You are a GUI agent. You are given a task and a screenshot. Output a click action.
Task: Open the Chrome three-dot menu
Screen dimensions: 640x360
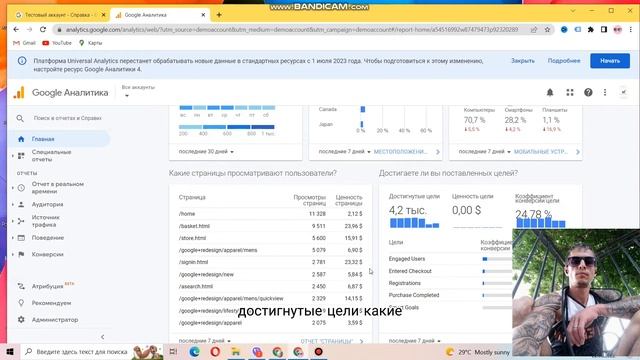[631, 29]
